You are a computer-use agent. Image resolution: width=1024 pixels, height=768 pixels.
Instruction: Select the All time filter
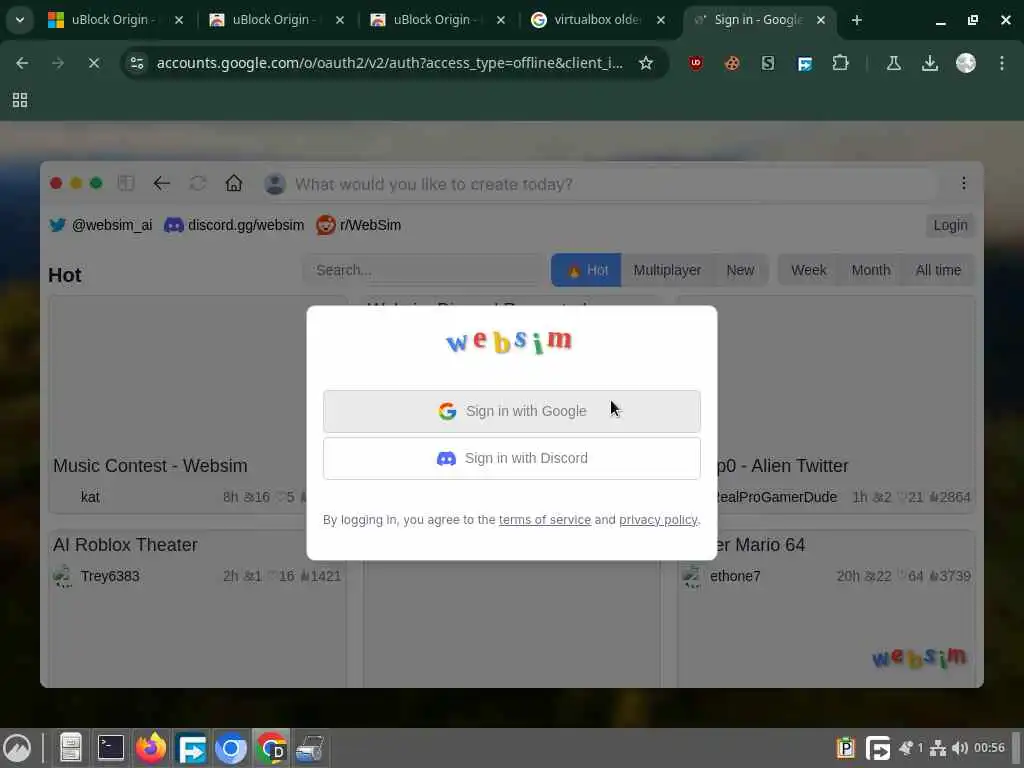point(938,270)
